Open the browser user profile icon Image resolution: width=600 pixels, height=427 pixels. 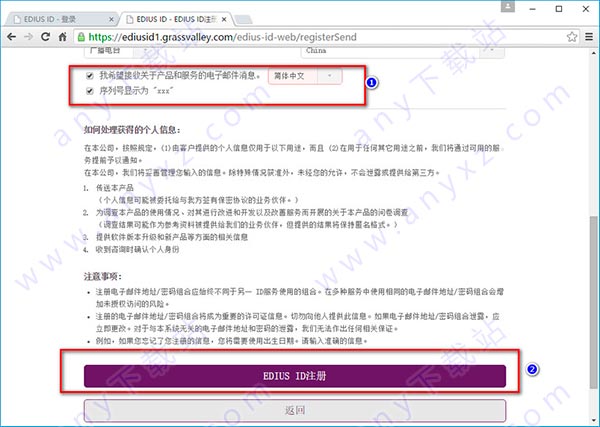click(508, 6)
